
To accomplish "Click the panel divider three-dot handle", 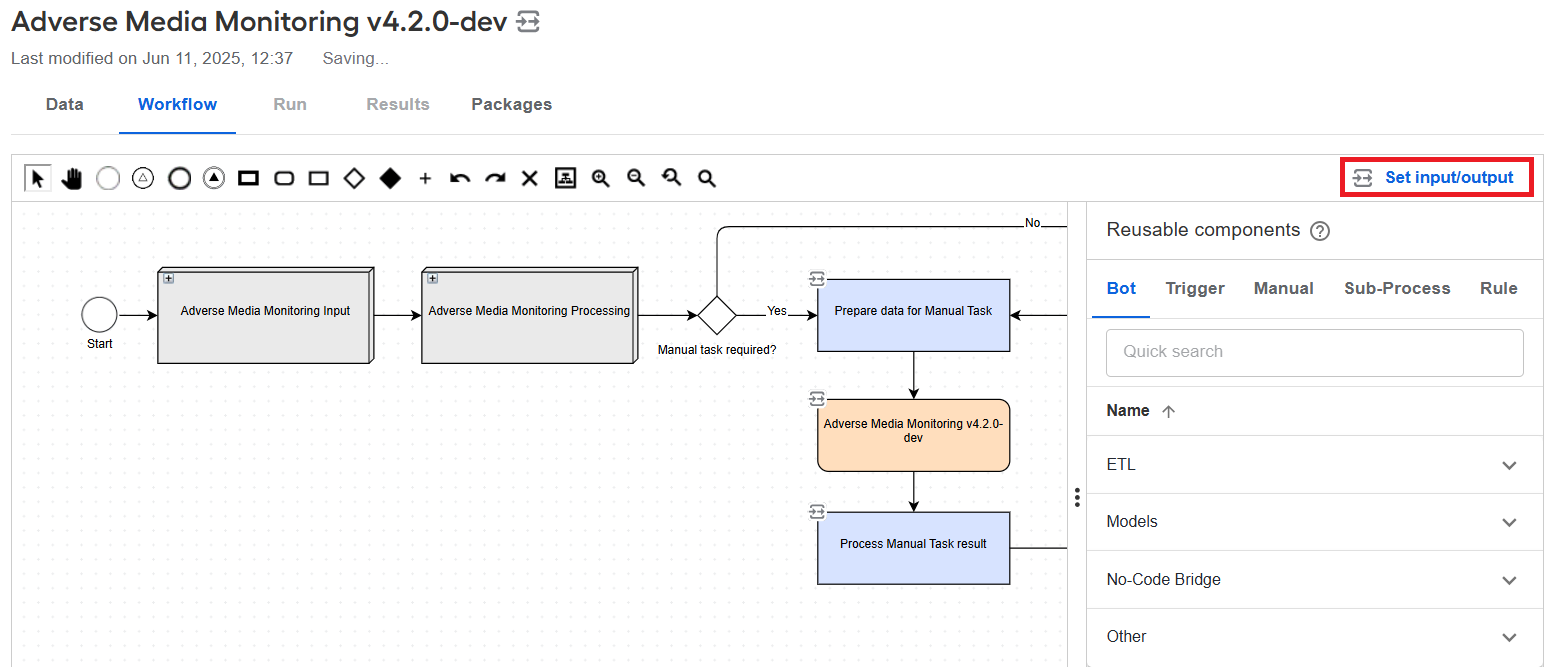I will (1076, 497).
